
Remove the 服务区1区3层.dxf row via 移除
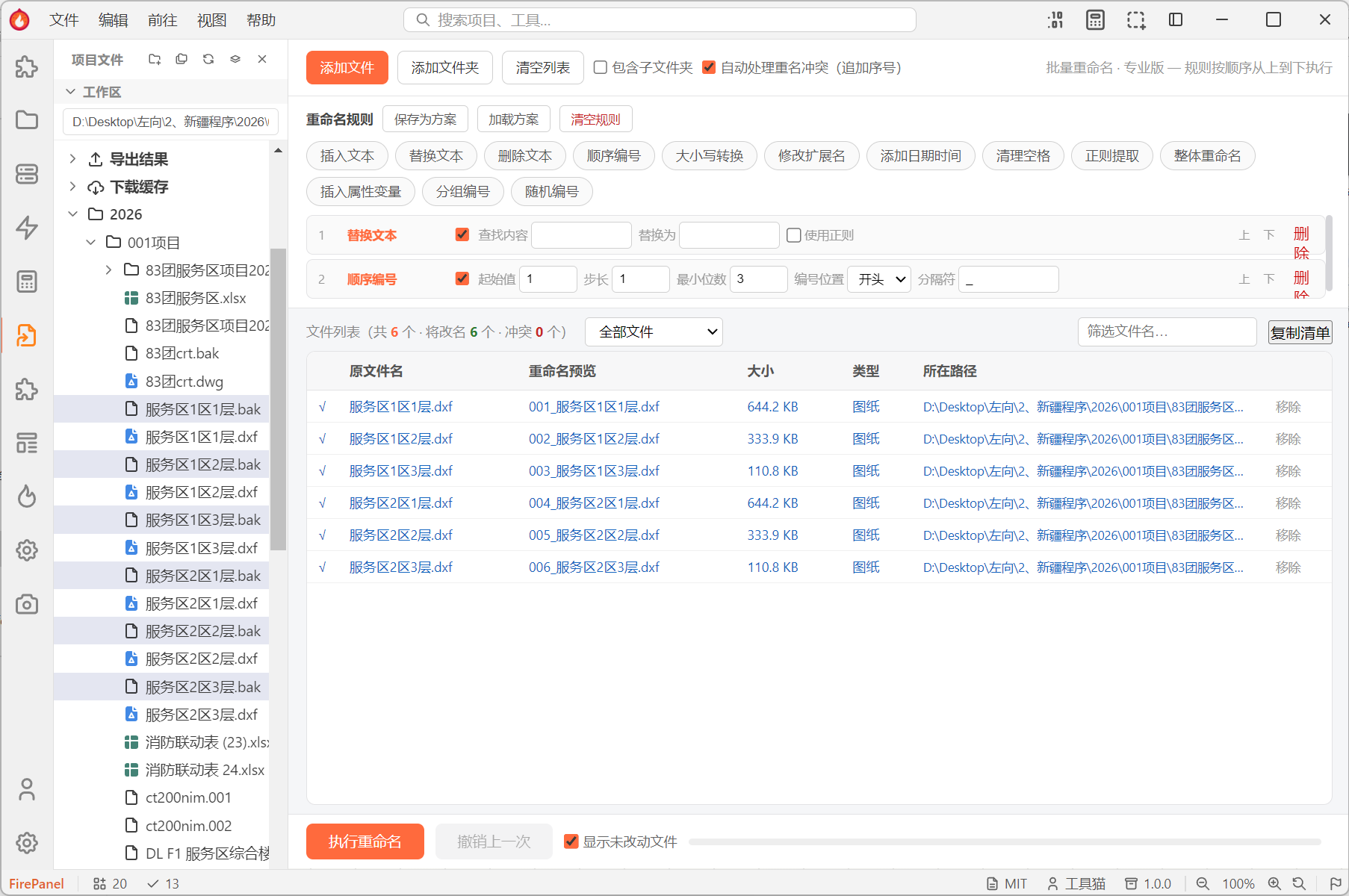tap(1288, 471)
